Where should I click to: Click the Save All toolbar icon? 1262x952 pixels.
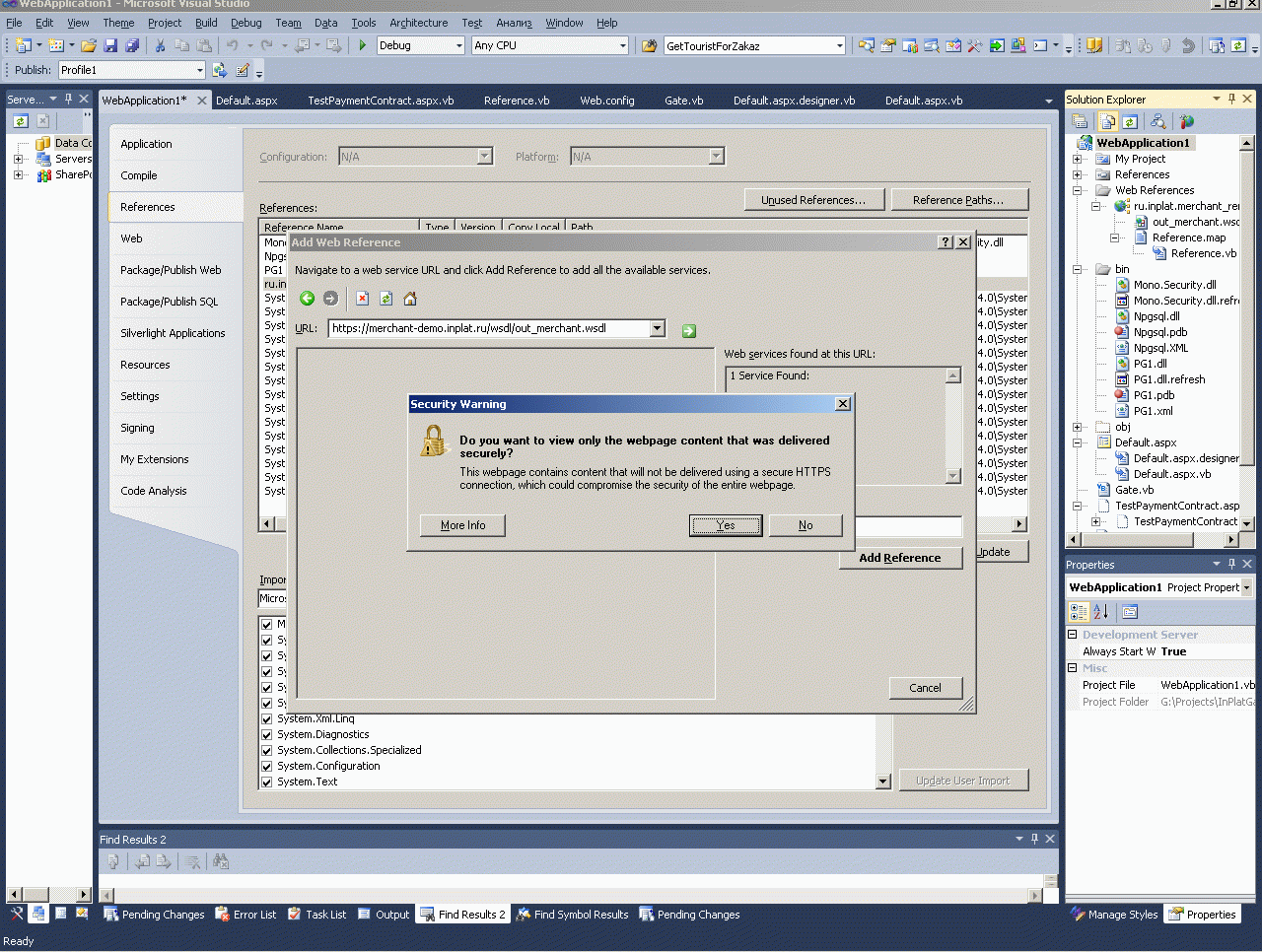[x=132, y=45]
